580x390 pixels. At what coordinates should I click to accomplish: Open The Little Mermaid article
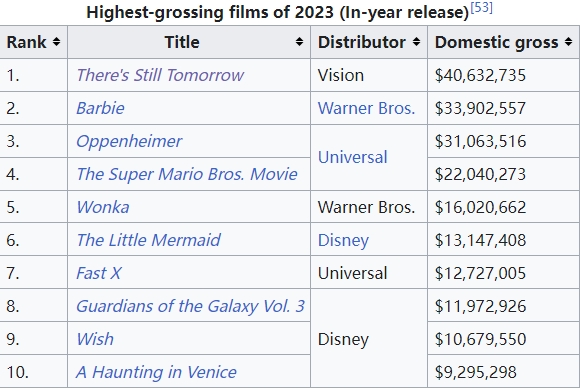point(148,240)
